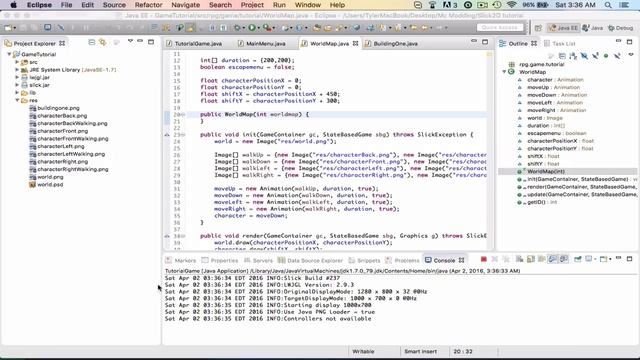Viewport: 640px width, 360px height.
Task: Collapse the res folder
Action: pyautogui.click(x=17, y=100)
